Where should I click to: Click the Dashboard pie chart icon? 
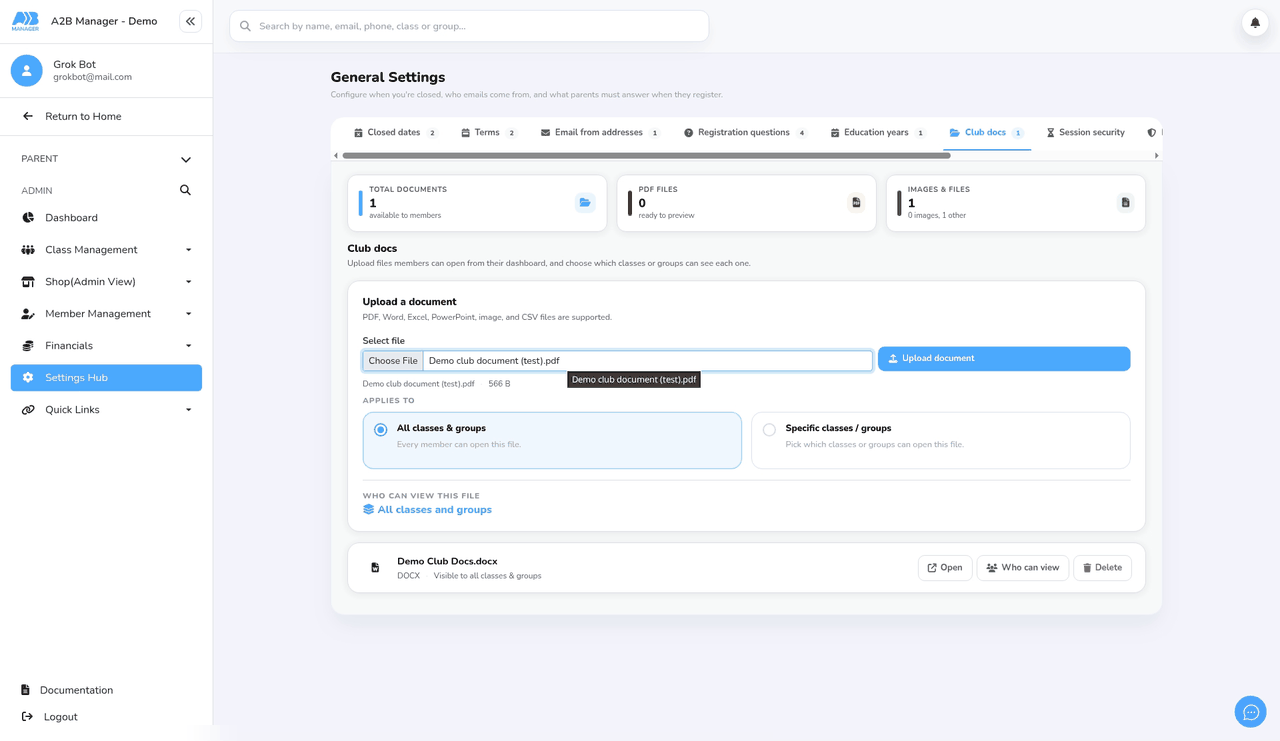click(x=28, y=217)
